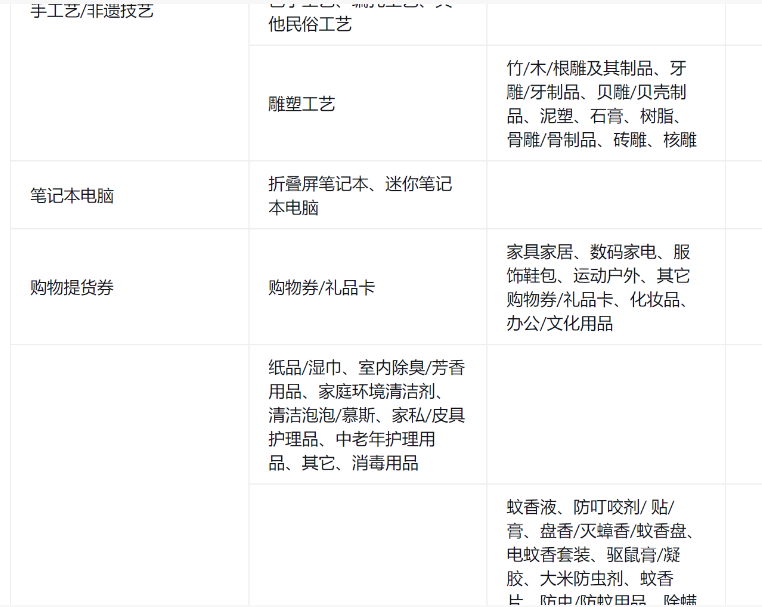
Task: Select the 消毒用品 text
Action: pos(385,463)
